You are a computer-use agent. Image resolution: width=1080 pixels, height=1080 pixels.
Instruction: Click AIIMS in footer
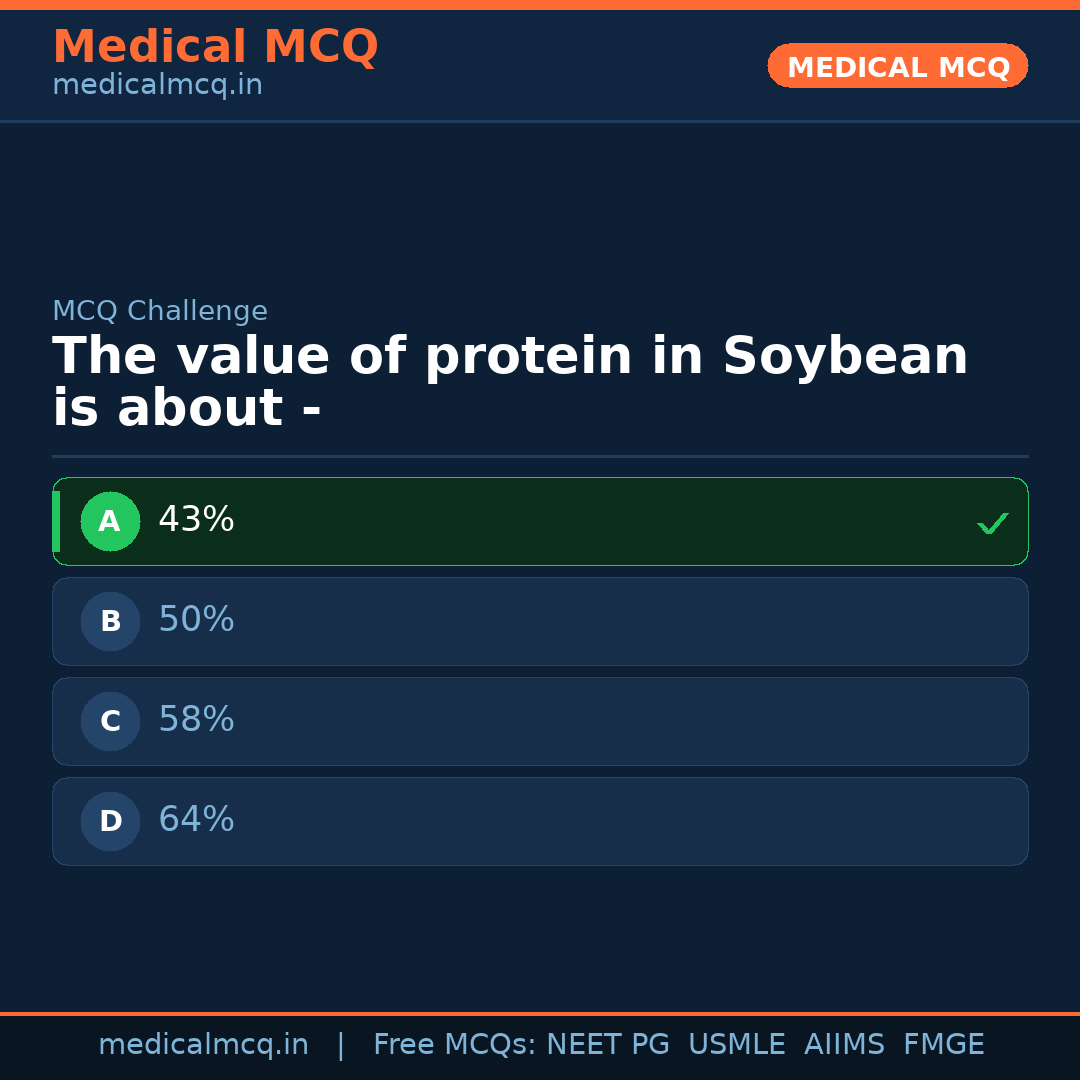click(844, 1045)
